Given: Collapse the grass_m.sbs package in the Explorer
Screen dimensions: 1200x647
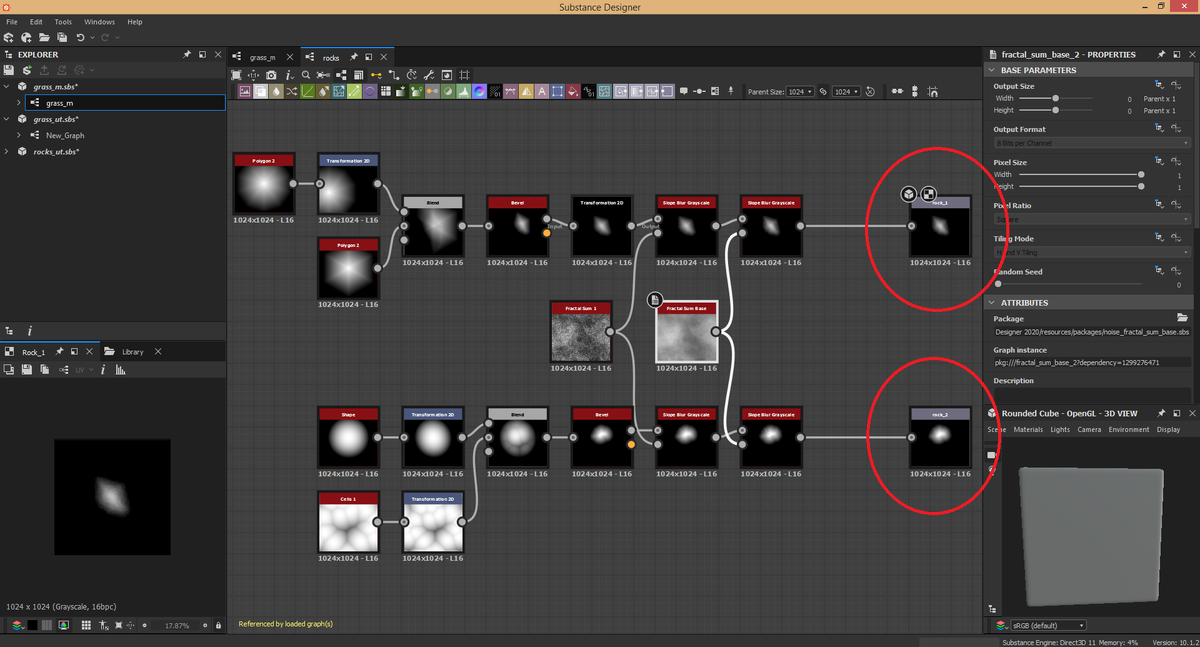Looking at the screenshot, I should (x=7, y=87).
